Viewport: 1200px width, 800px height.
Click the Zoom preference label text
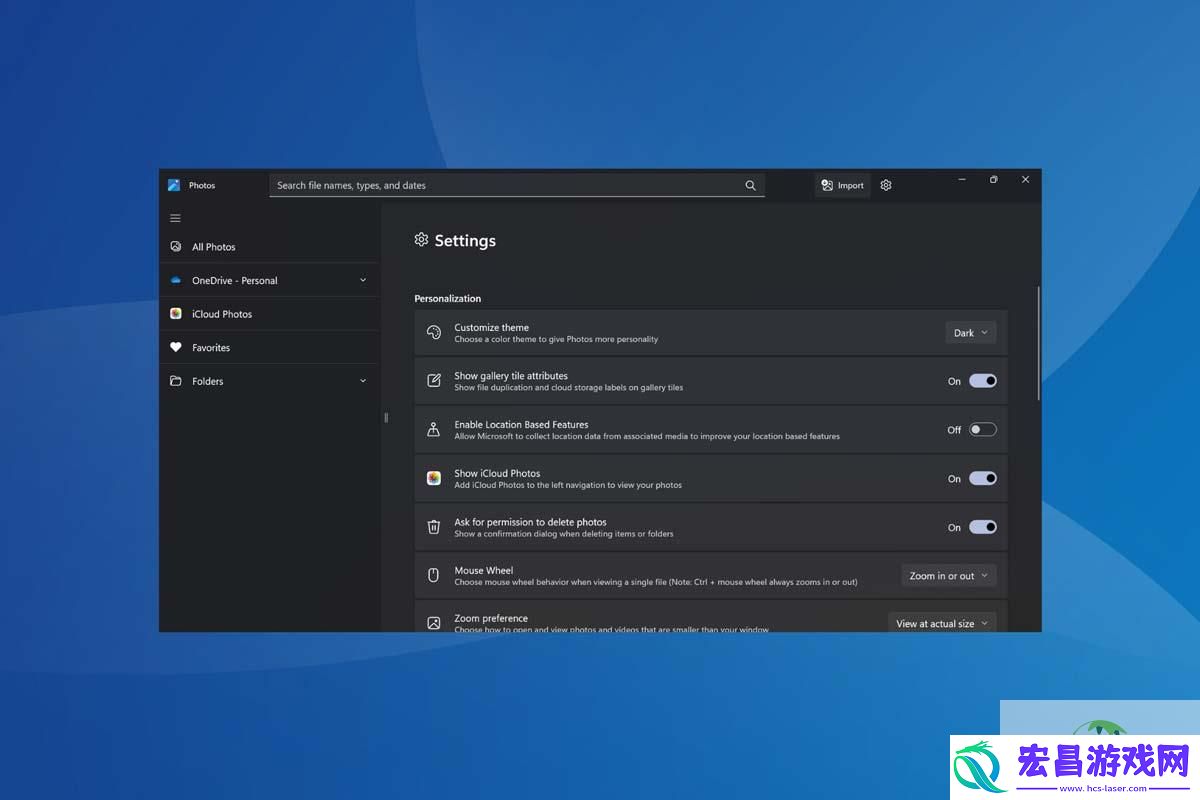coord(491,618)
